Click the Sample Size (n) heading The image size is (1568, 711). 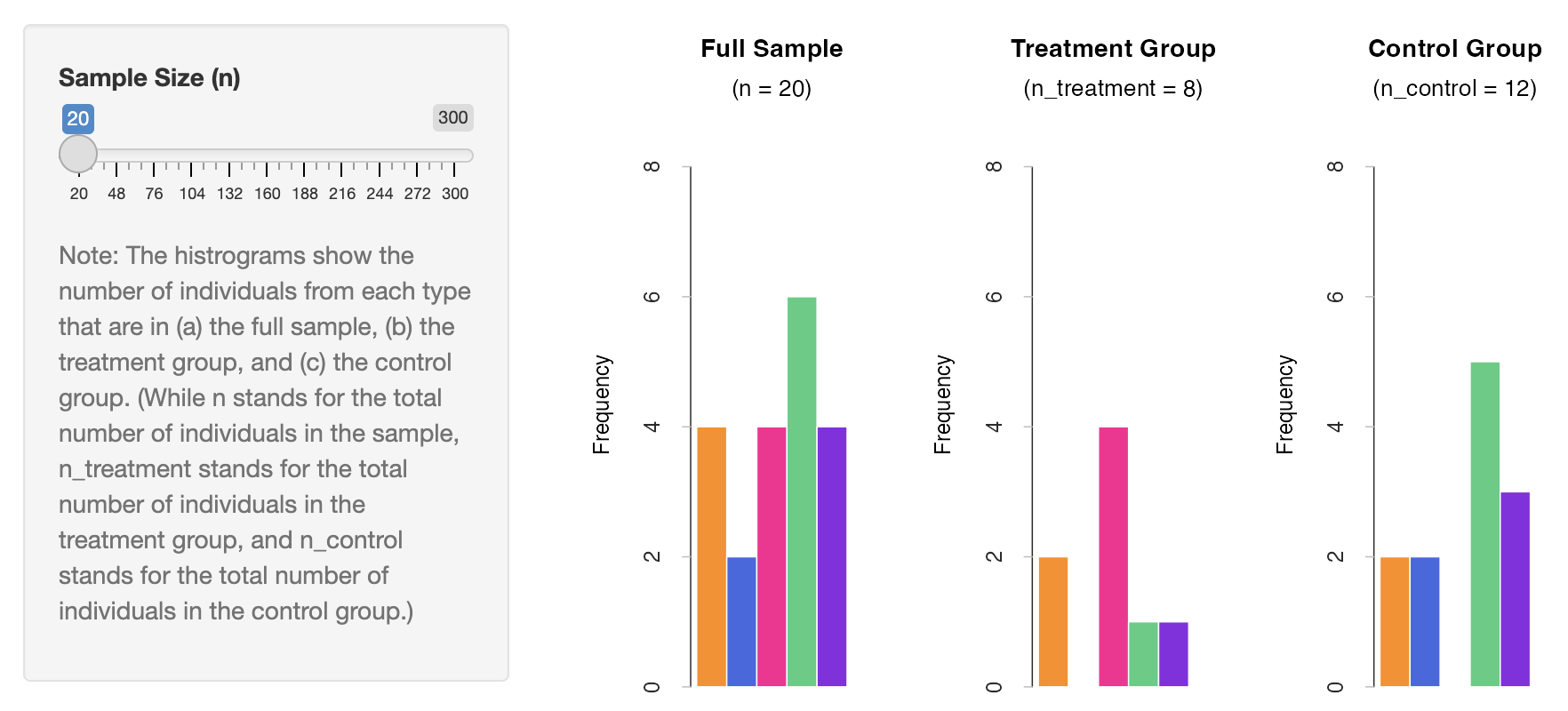149,78
